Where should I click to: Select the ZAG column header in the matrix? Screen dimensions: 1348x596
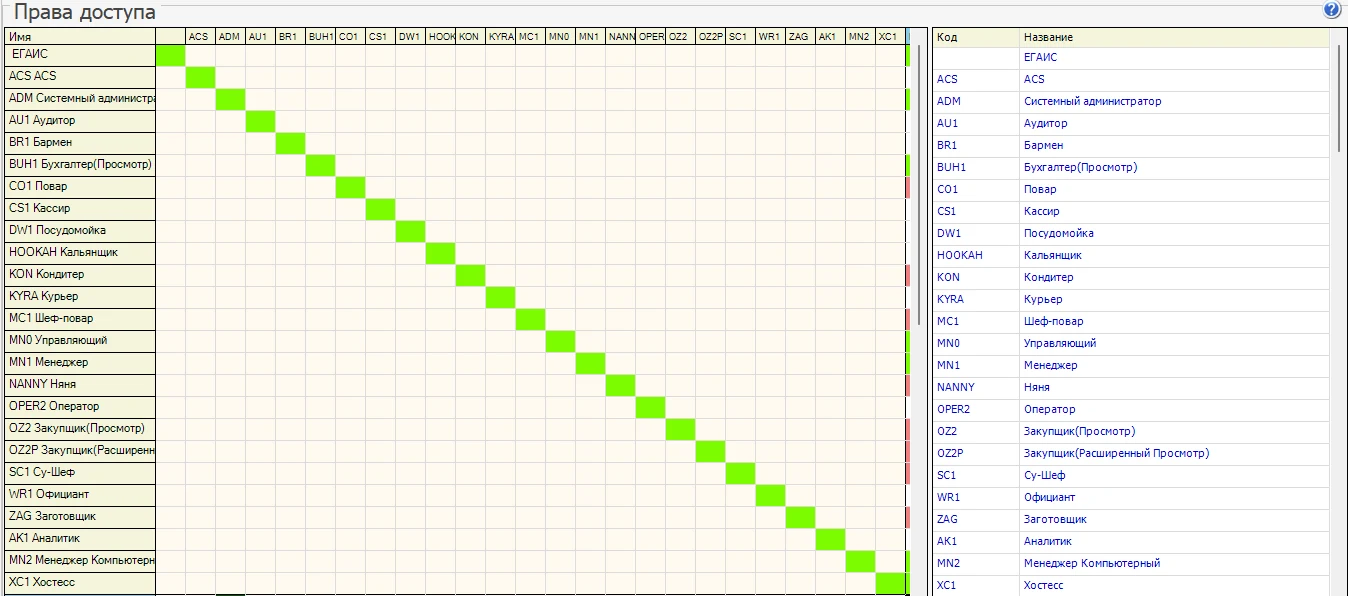tap(801, 37)
